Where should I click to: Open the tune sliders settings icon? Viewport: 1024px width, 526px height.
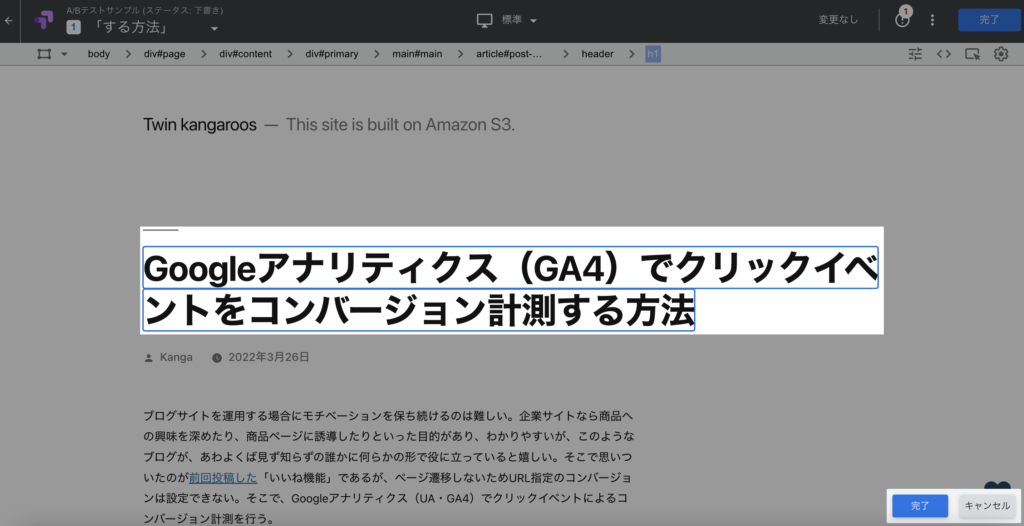(x=915, y=54)
